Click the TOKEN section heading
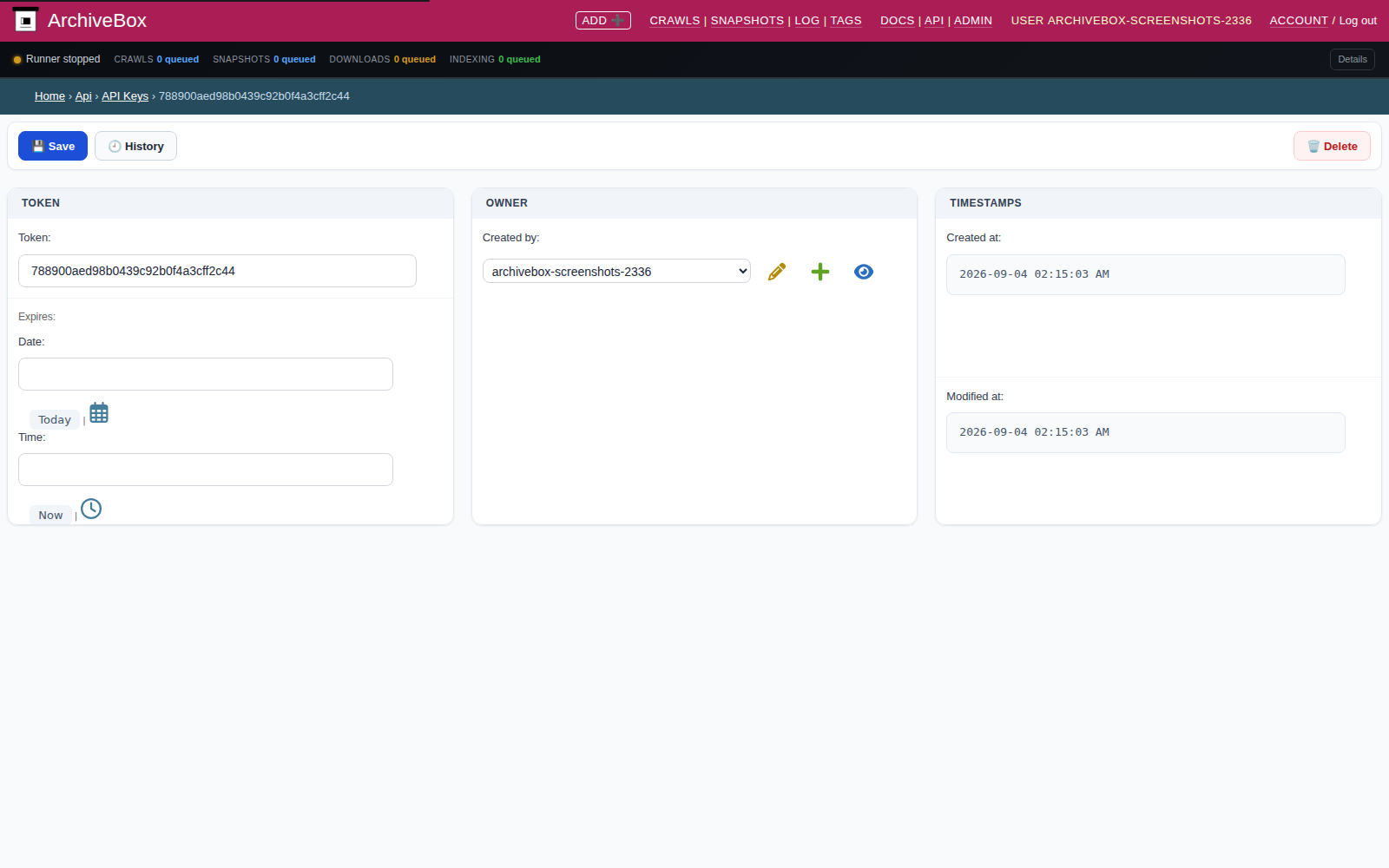 41,203
